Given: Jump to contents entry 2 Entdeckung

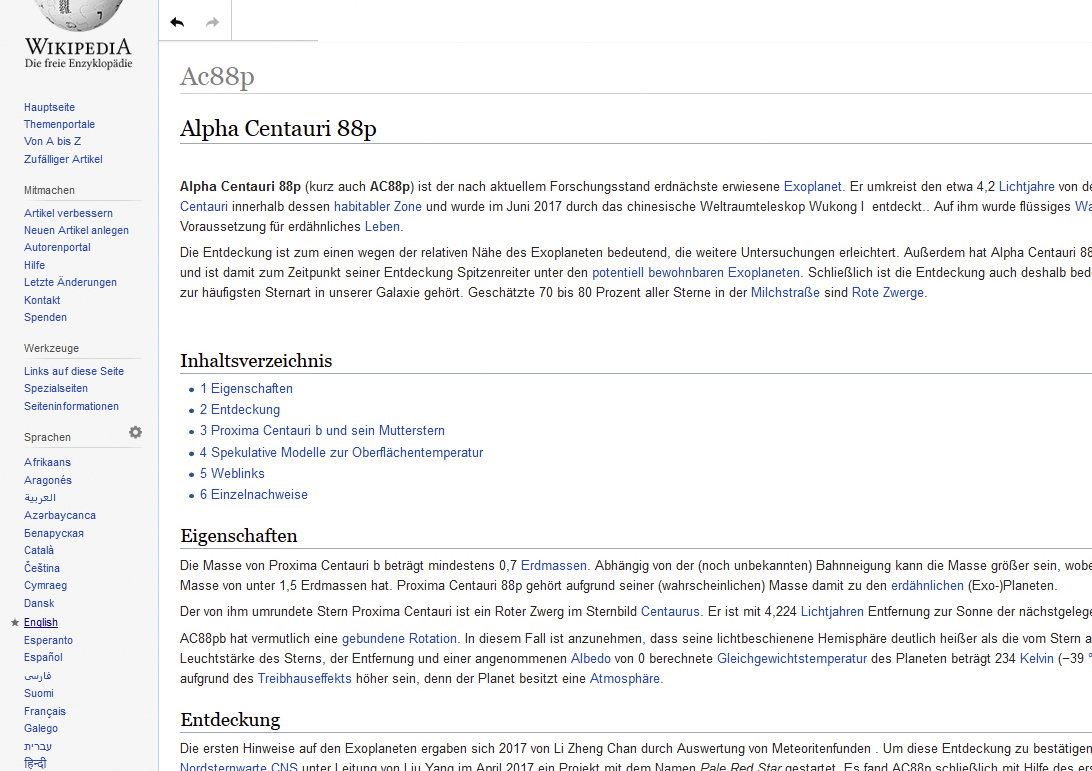Looking at the screenshot, I should tap(240, 410).
